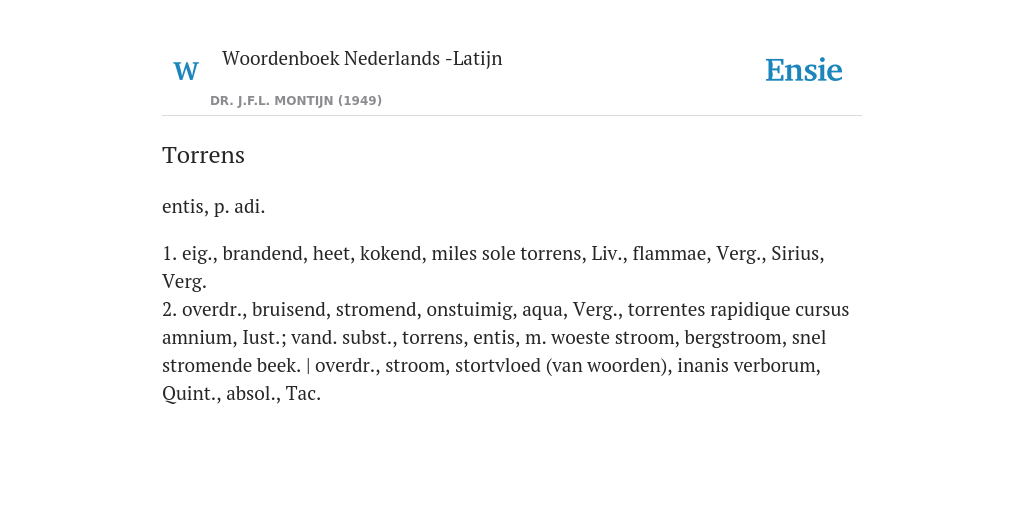Click the Woordenboek Nederlands -Latijn title
1024x512 pixels.
(362, 59)
